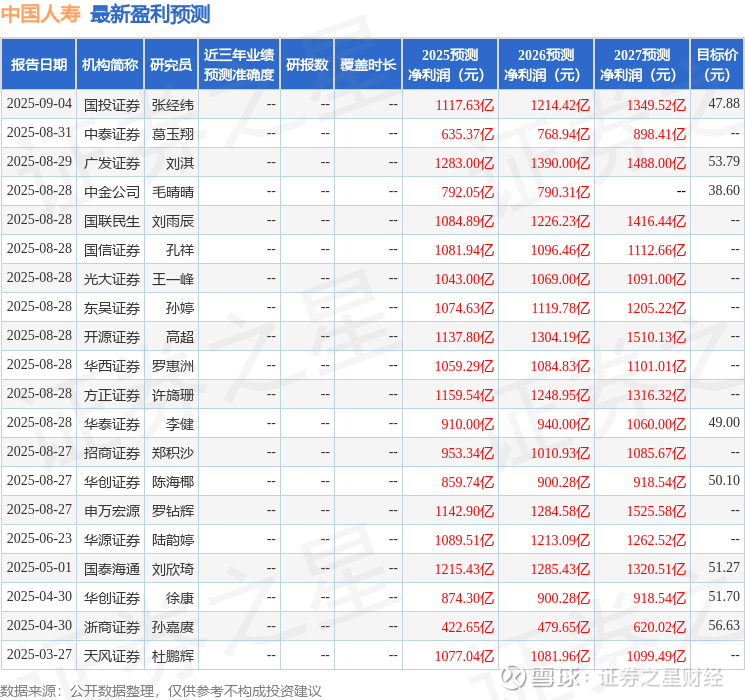745x700 pixels.
Task: Click value 1117.63亿
Action: (465, 105)
